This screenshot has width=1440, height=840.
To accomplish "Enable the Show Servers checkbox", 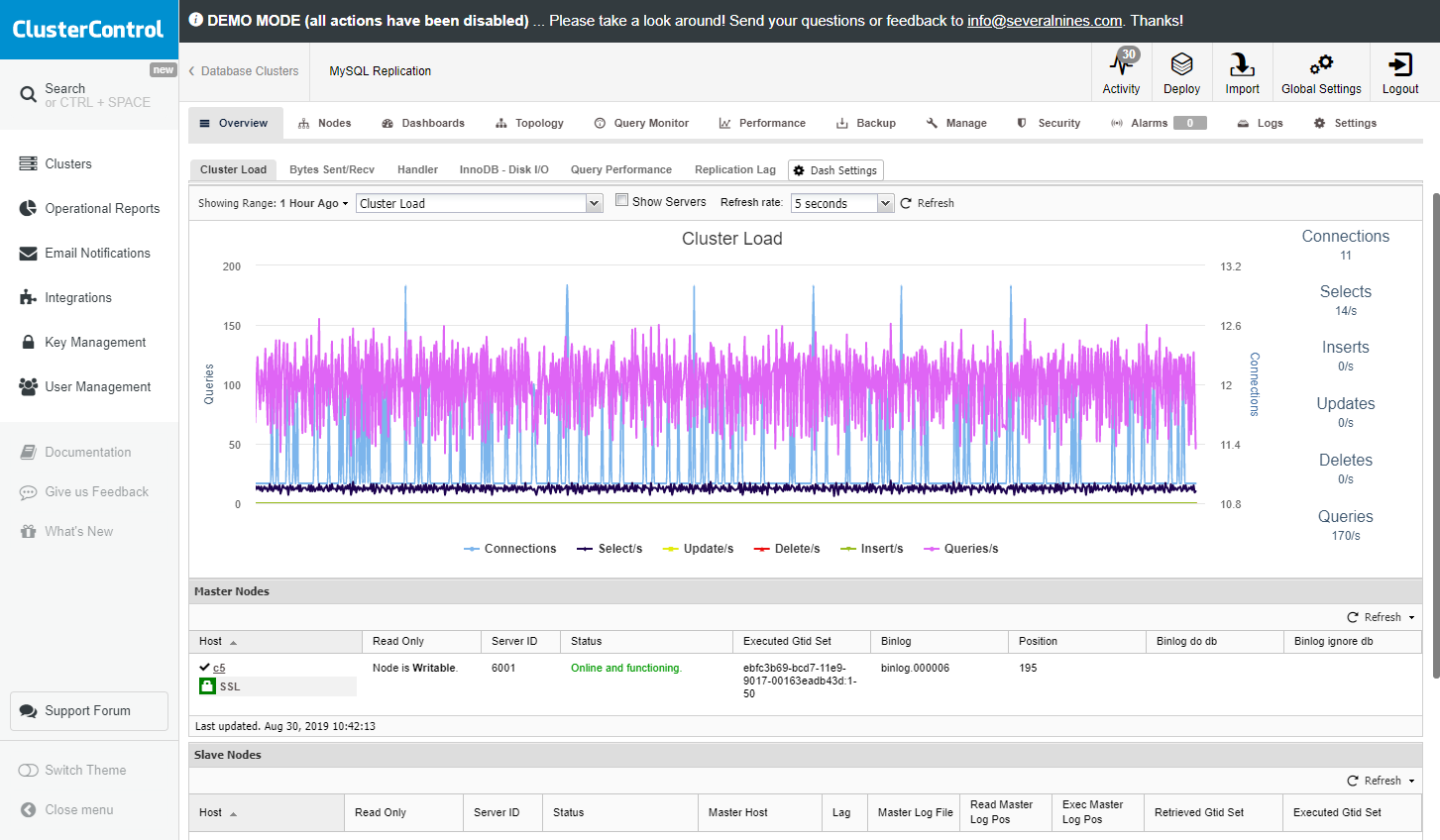I will 621,200.
